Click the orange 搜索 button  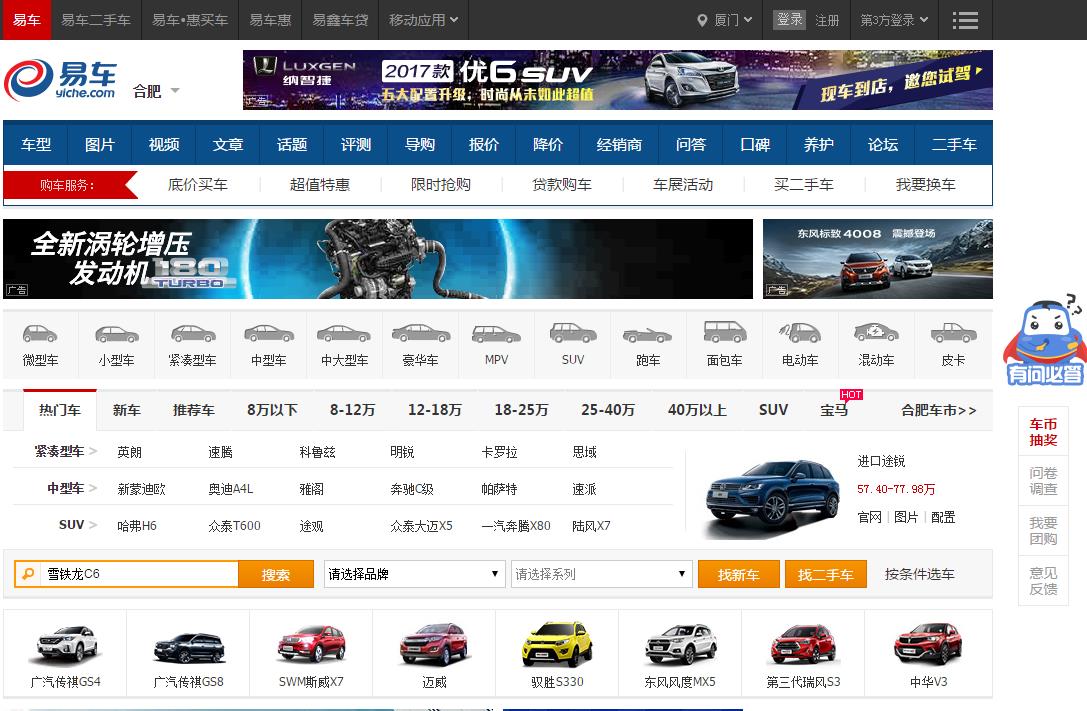point(276,574)
